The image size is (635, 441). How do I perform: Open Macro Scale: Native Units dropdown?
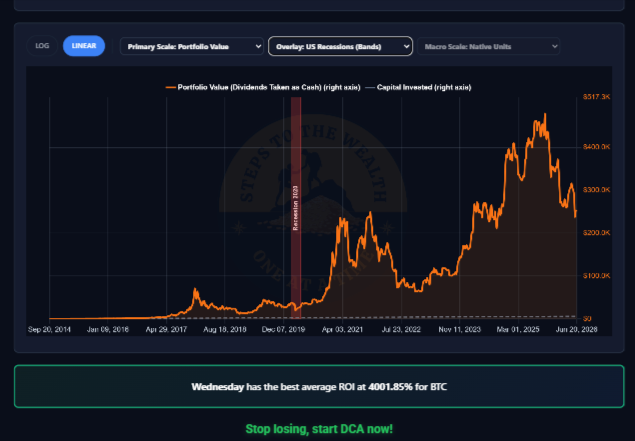click(x=488, y=47)
